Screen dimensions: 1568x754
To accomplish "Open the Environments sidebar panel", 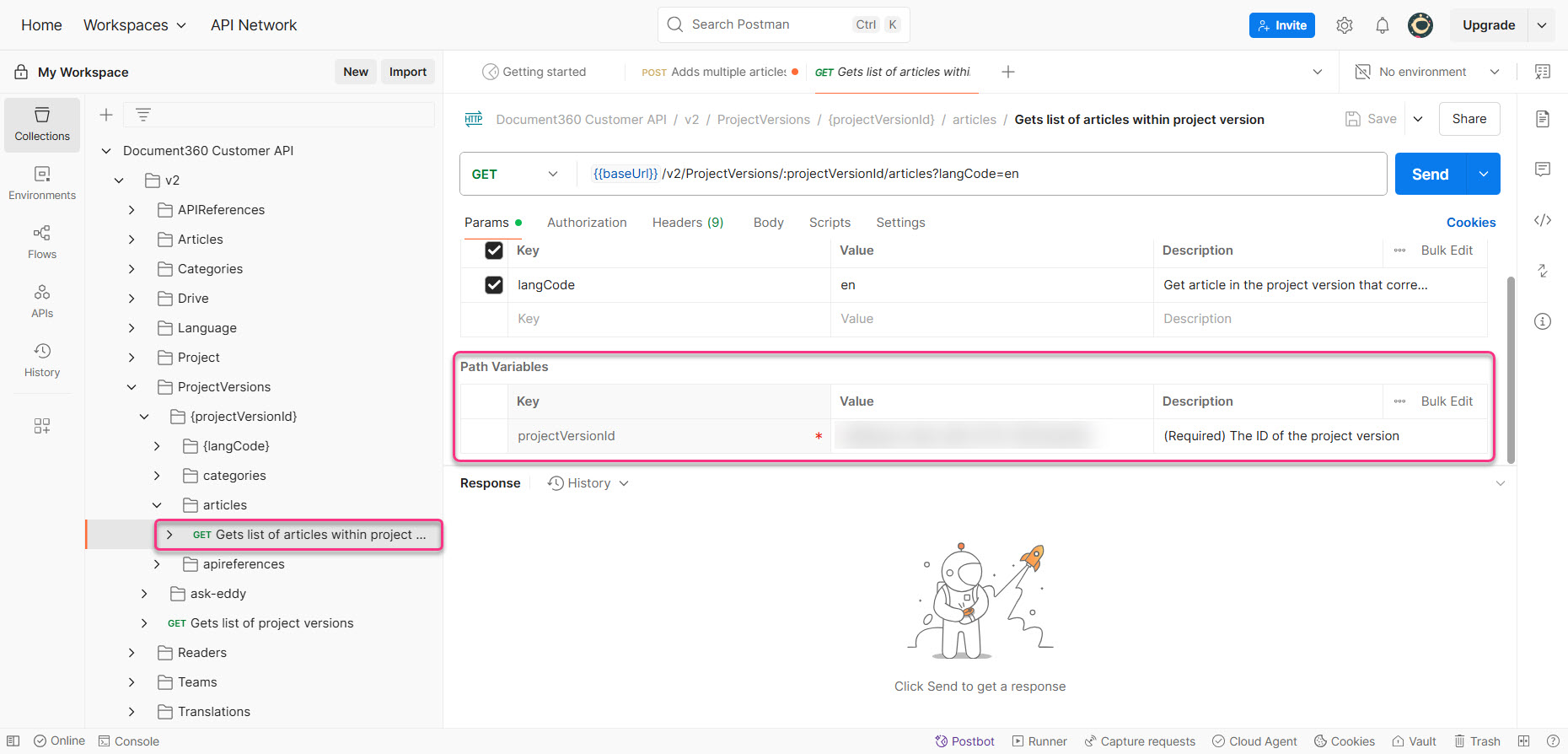I will click(42, 183).
